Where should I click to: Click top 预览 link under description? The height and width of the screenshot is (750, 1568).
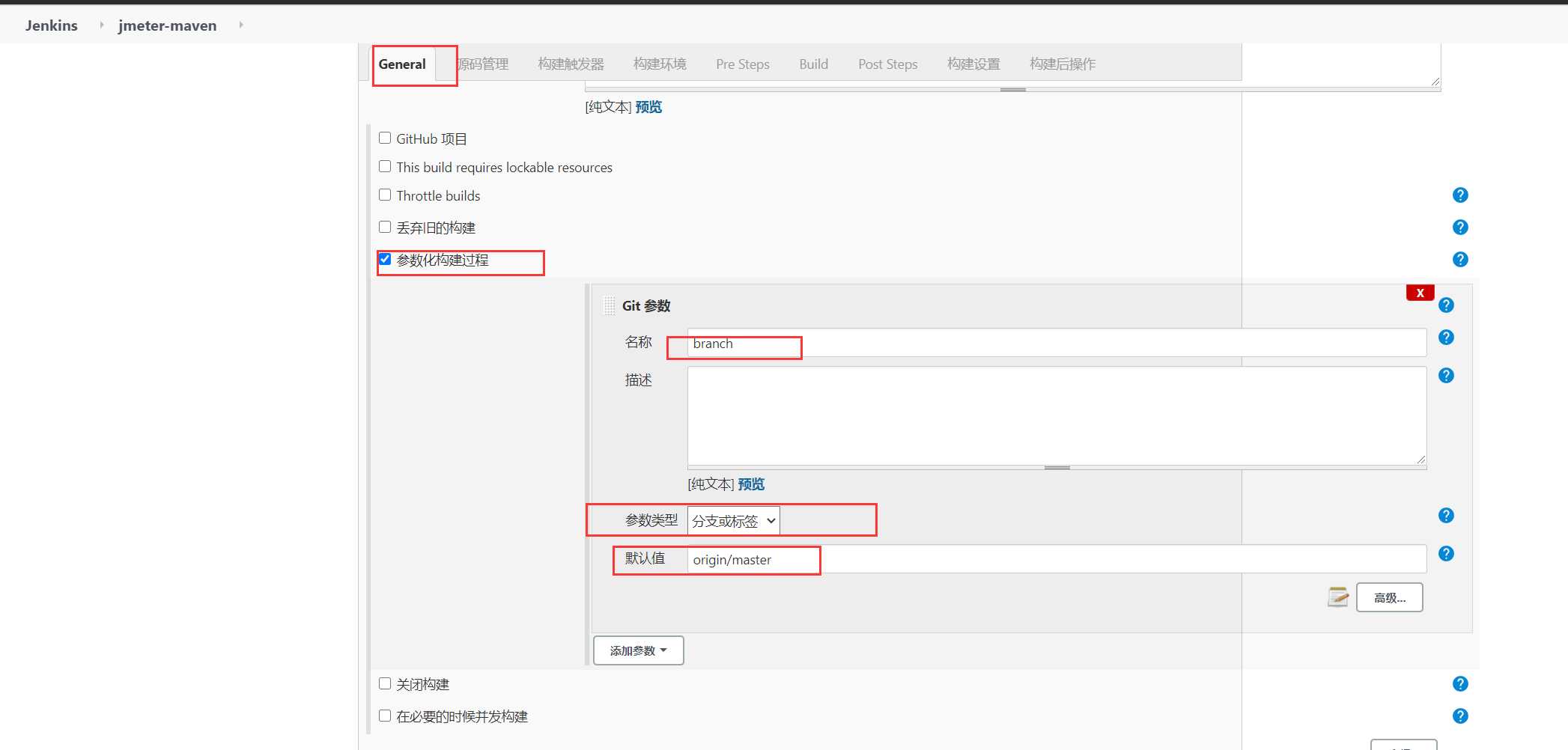[x=648, y=107]
